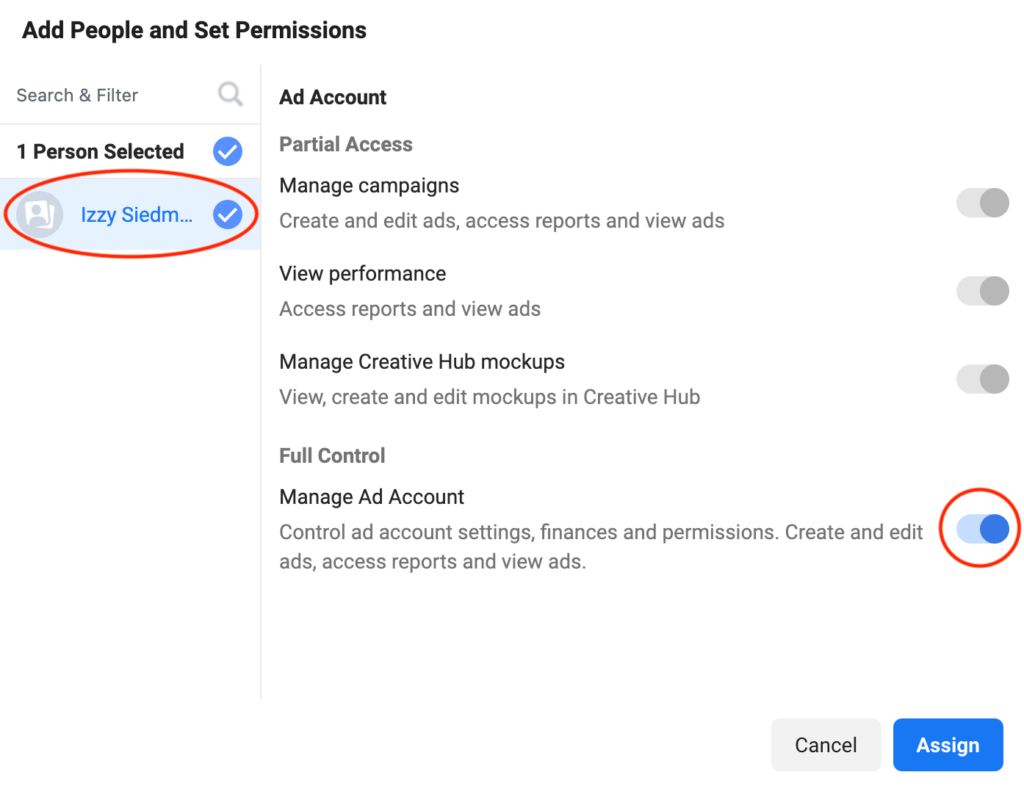Click the magnifying glass search icon
Image resolution: width=1024 pixels, height=786 pixels.
point(230,95)
